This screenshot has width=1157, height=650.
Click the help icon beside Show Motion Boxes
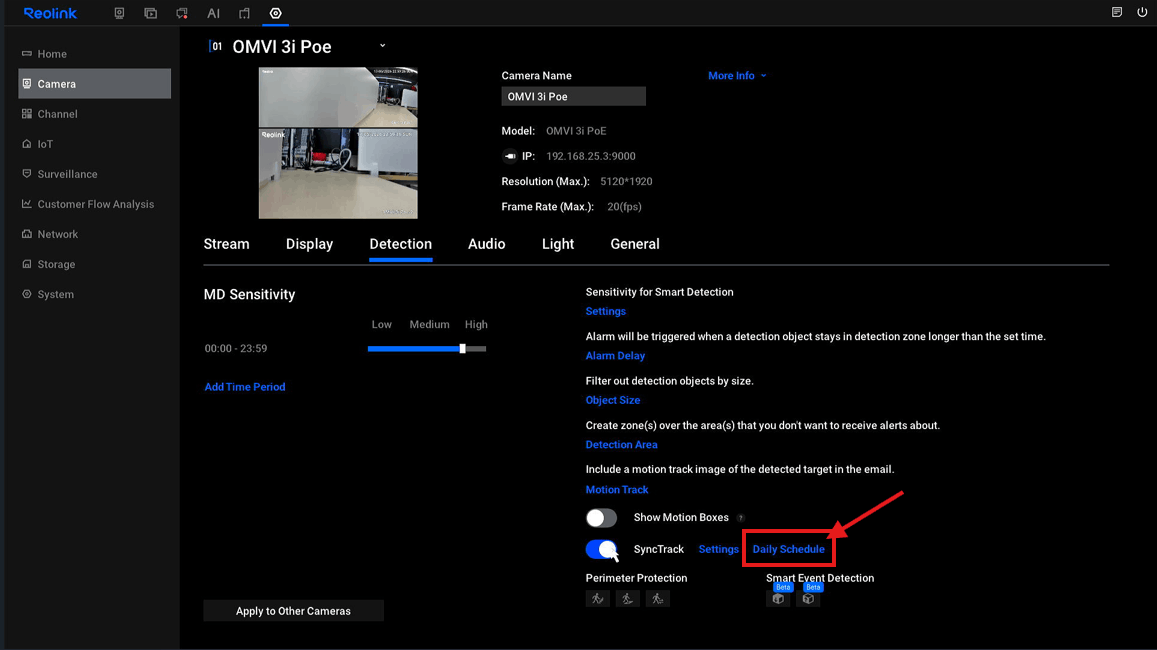[x=741, y=518]
